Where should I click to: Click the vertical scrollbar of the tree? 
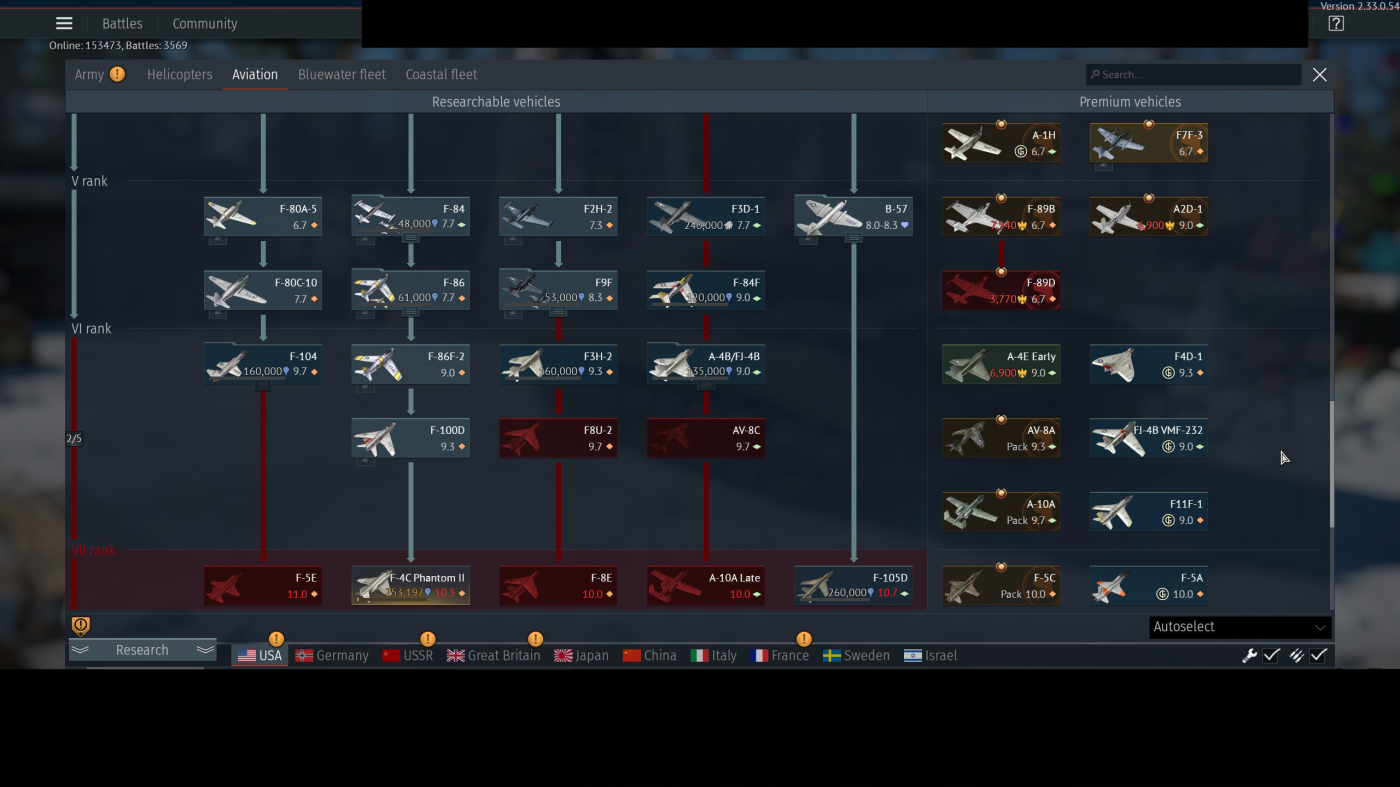pos(1331,465)
